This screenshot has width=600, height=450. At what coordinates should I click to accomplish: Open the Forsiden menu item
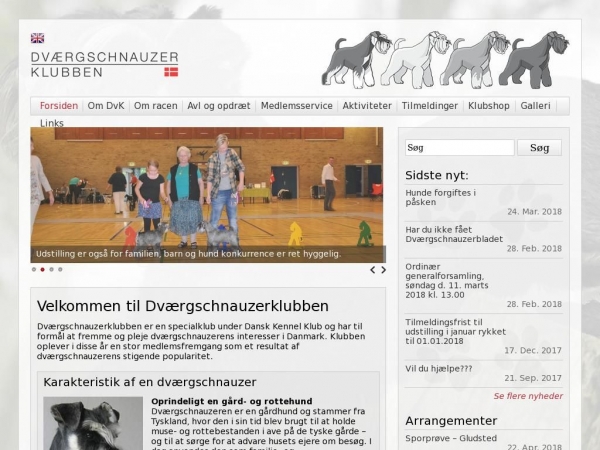click(59, 106)
